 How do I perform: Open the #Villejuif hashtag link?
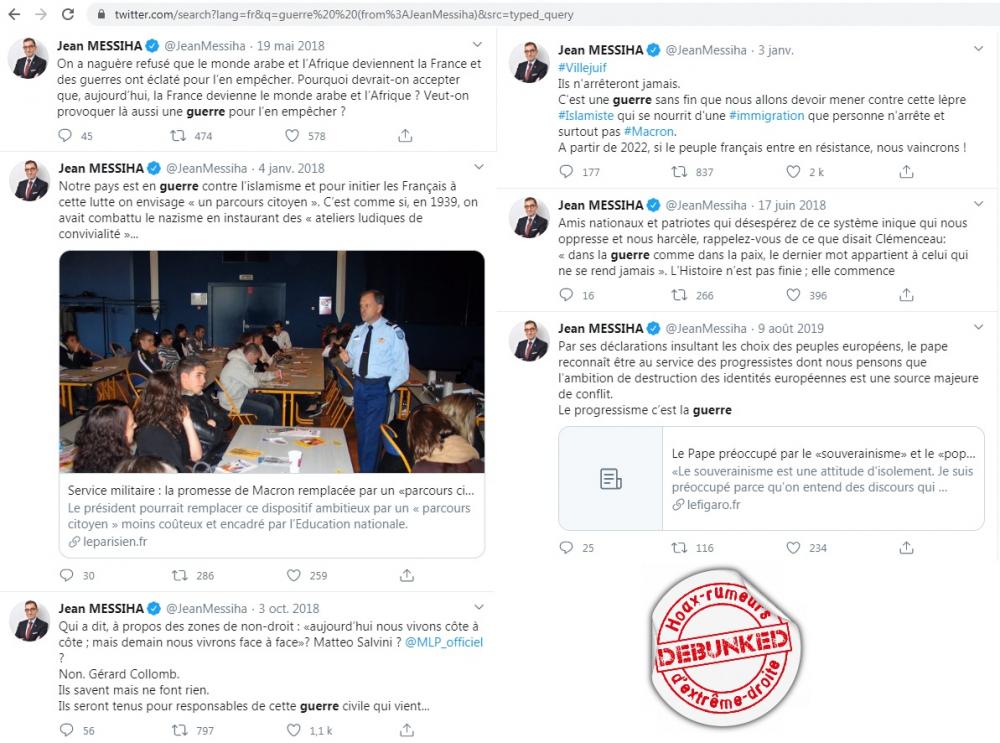pos(582,68)
